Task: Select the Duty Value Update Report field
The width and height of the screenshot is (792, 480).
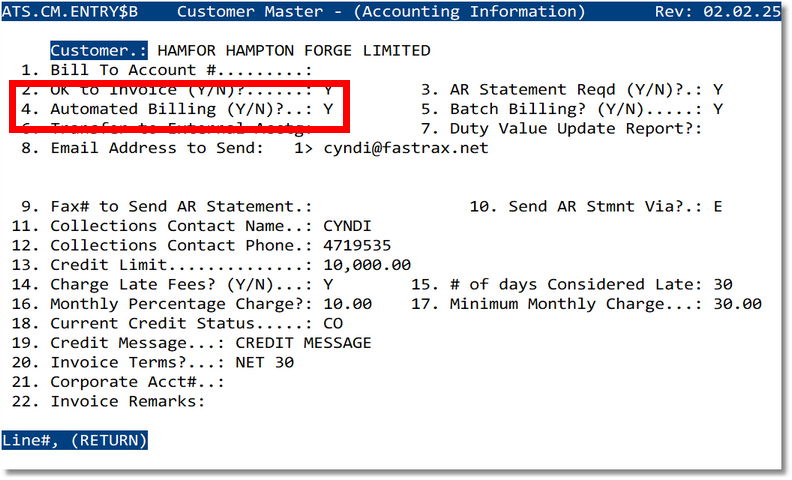Action: [x=576, y=129]
